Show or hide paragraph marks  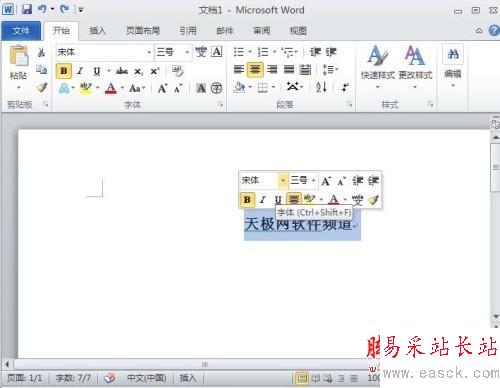[345, 87]
